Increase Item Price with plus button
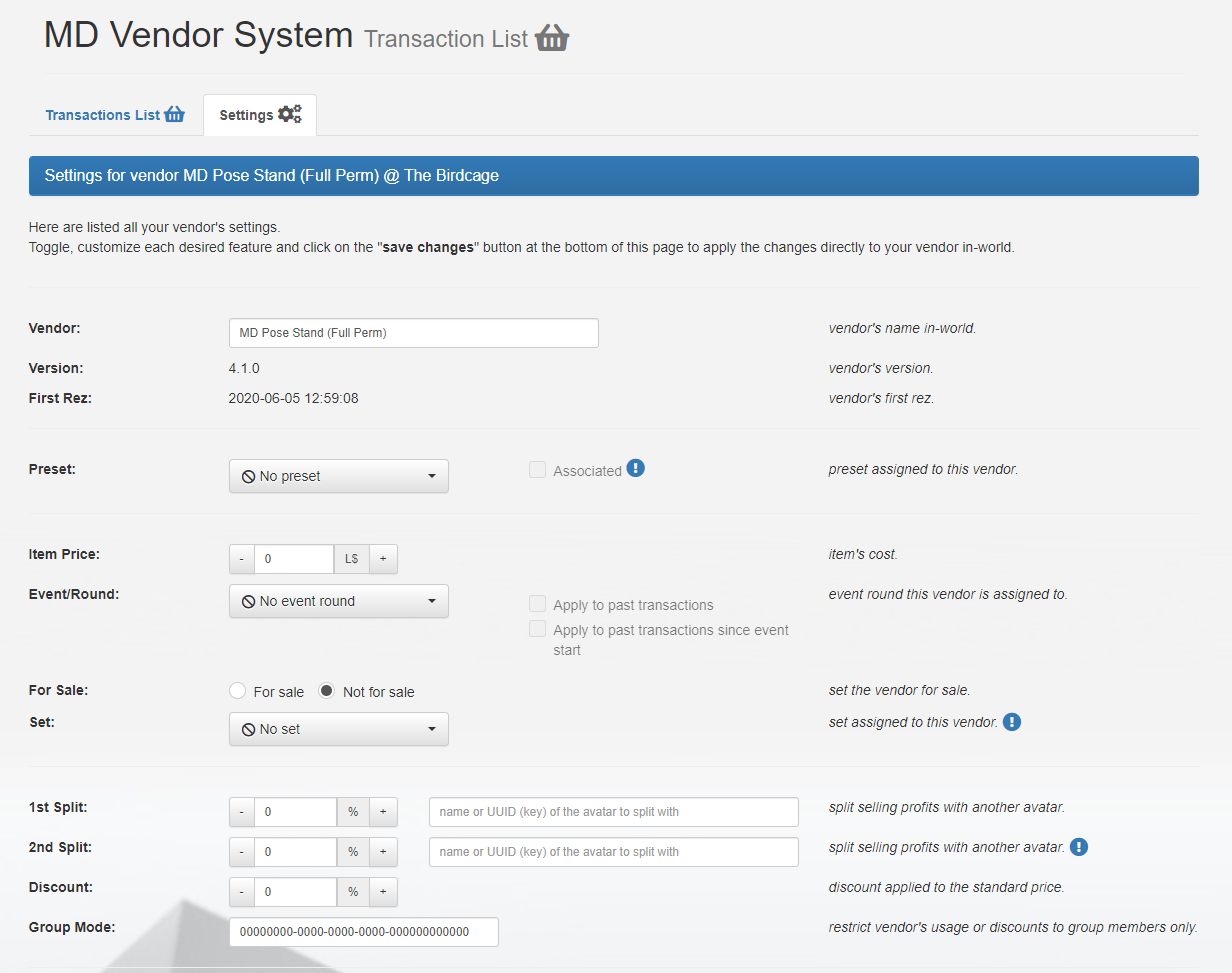This screenshot has width=1232, height=973. 384,559
